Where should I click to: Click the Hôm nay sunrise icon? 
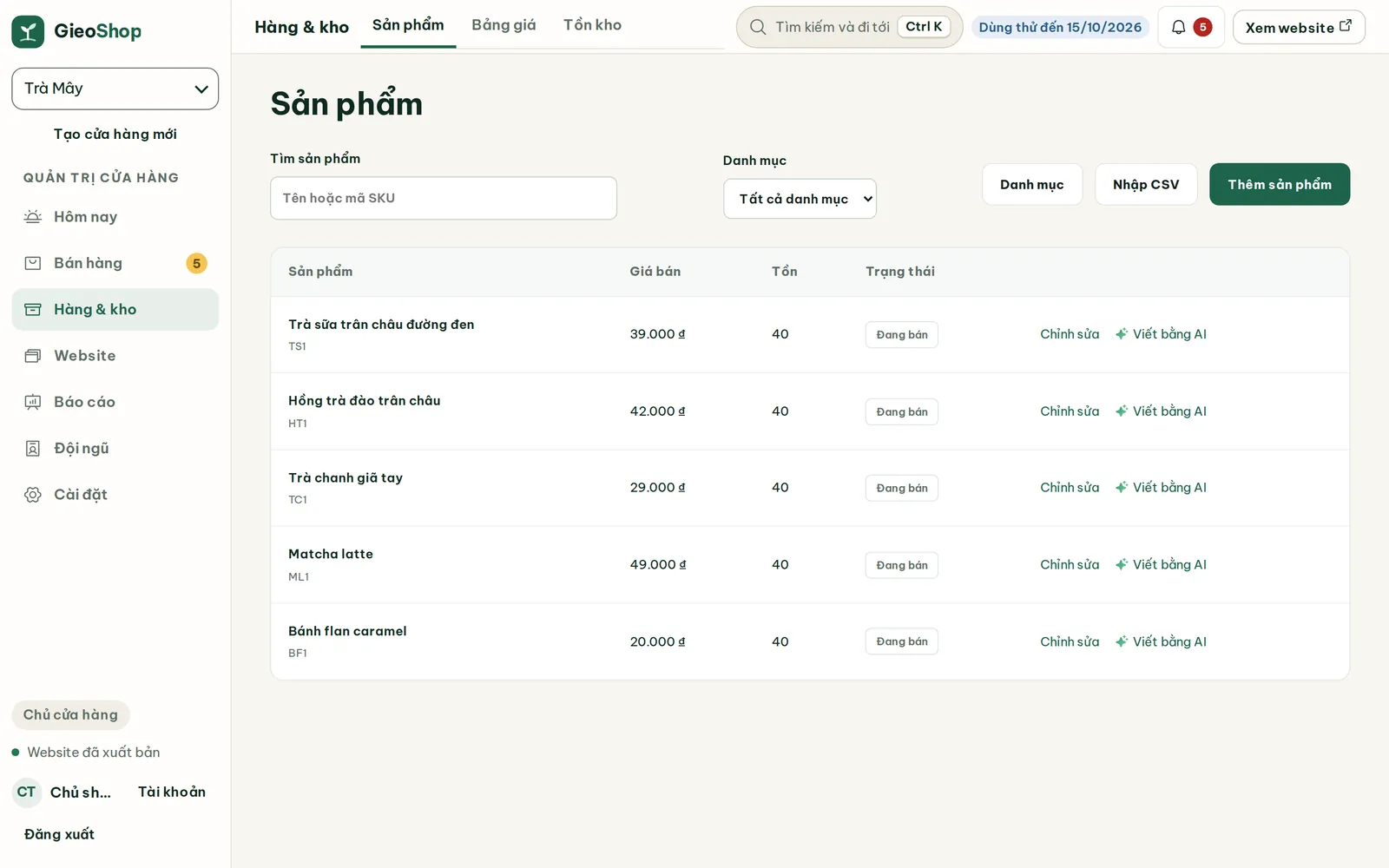[33, 217]
